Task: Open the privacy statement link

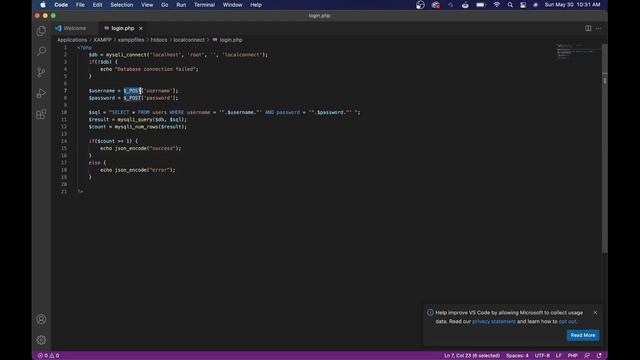Action: [494, 321]
